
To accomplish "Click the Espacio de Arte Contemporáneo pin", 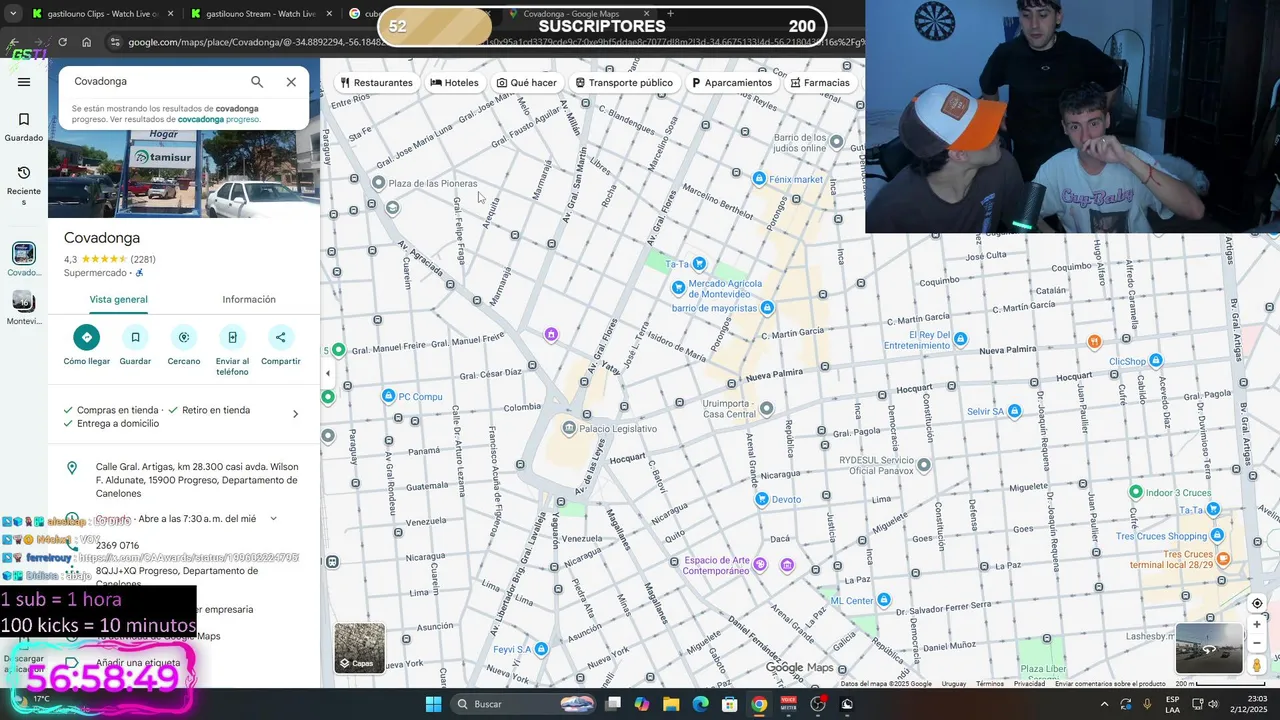I will click(760, 565).
